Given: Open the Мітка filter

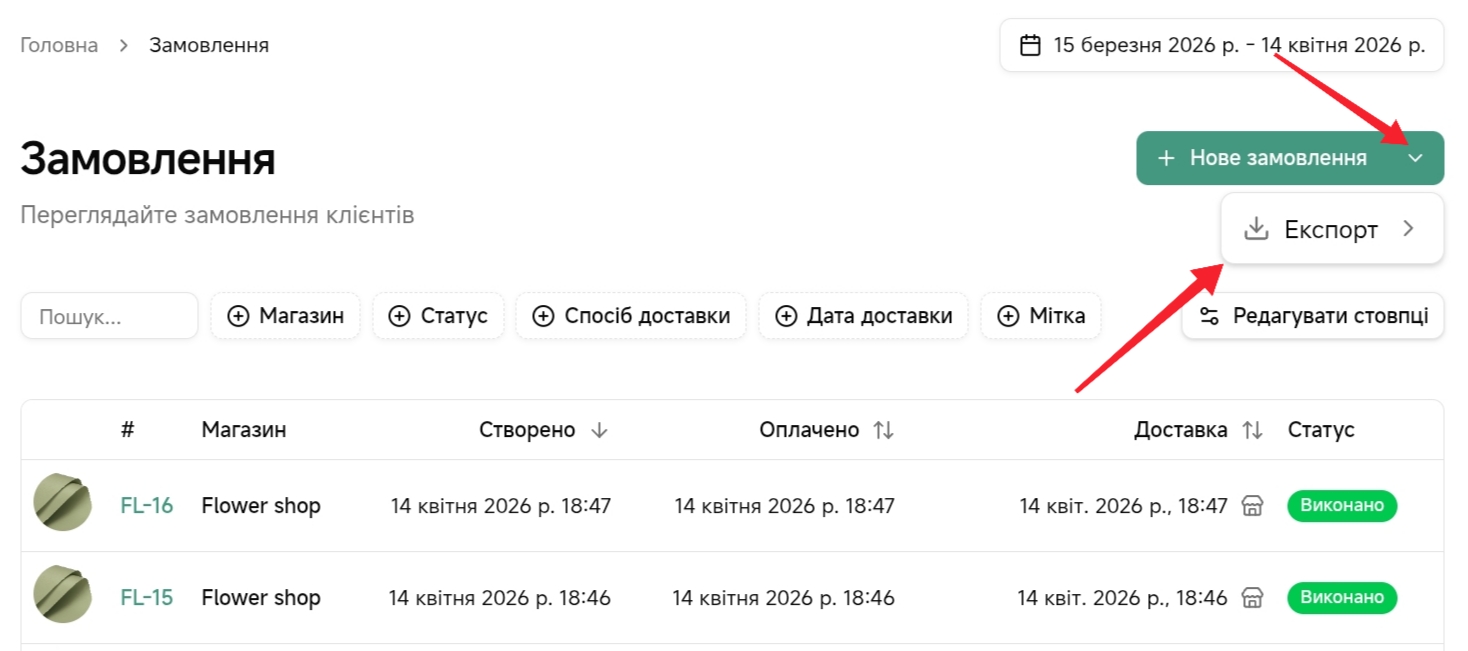Looking at the screenshot, I should [x=1041, y=316].
